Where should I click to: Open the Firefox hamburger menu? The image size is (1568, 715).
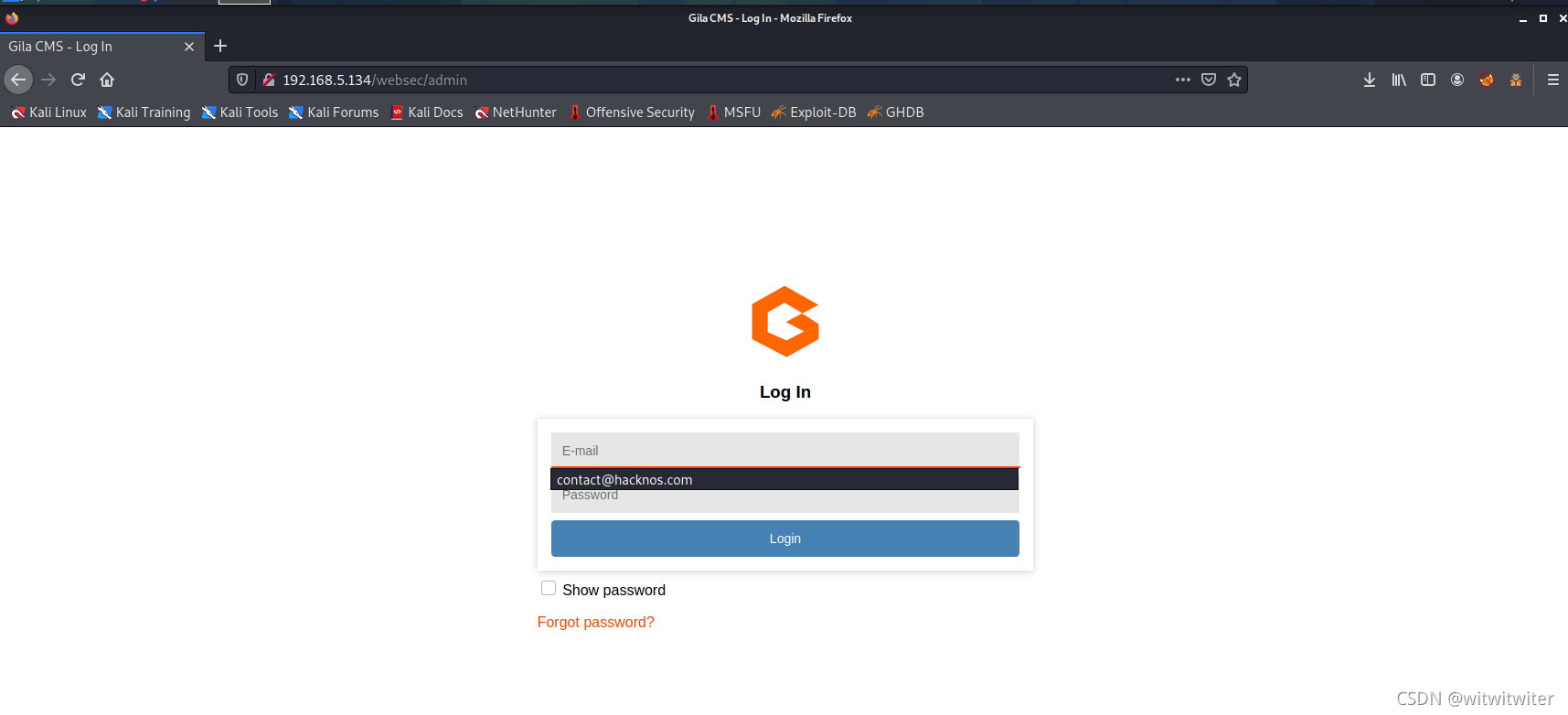[1553, 80]
